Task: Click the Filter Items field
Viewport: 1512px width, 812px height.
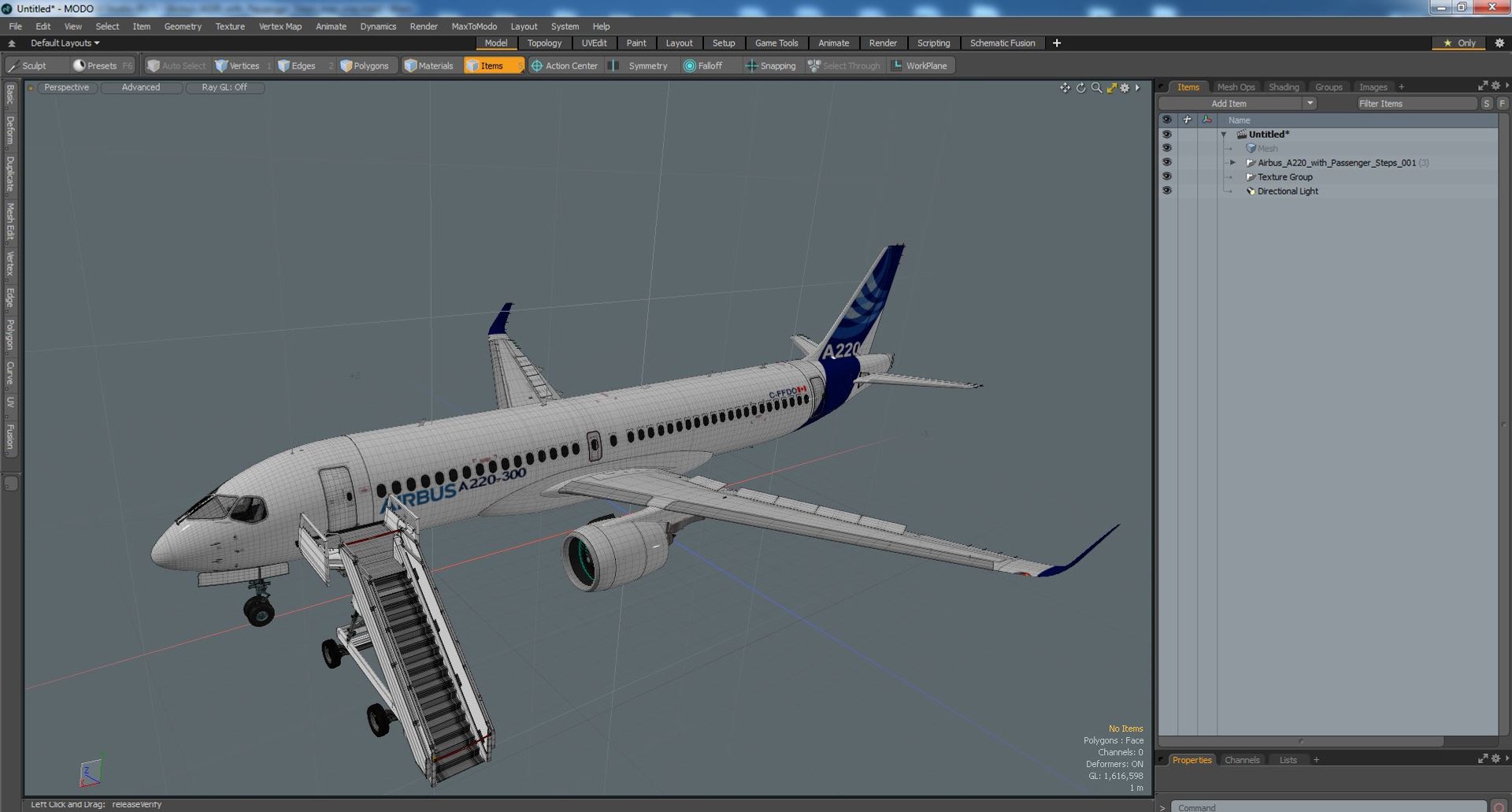Action: [1415, 103]
